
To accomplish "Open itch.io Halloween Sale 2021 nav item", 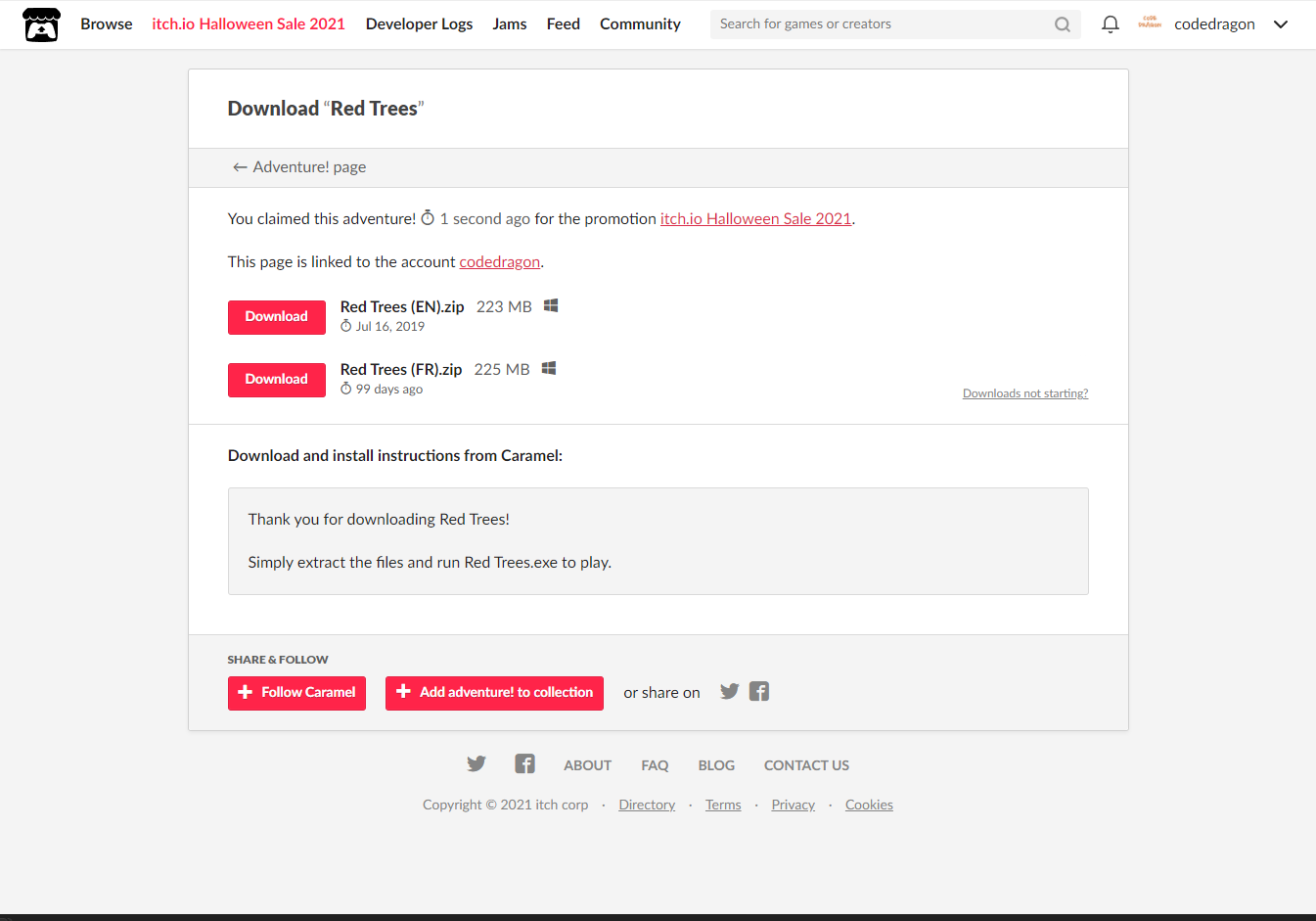I will click(249, 24).
